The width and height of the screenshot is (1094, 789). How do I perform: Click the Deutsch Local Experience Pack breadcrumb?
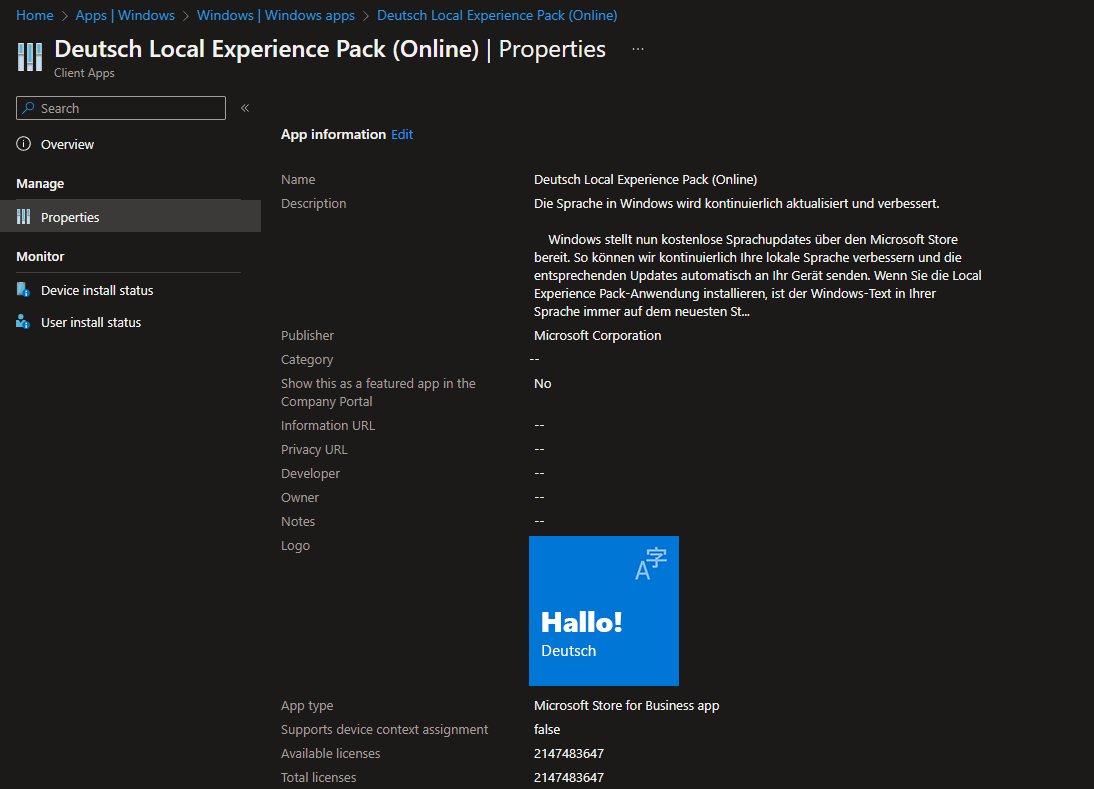tap(497, 15)
